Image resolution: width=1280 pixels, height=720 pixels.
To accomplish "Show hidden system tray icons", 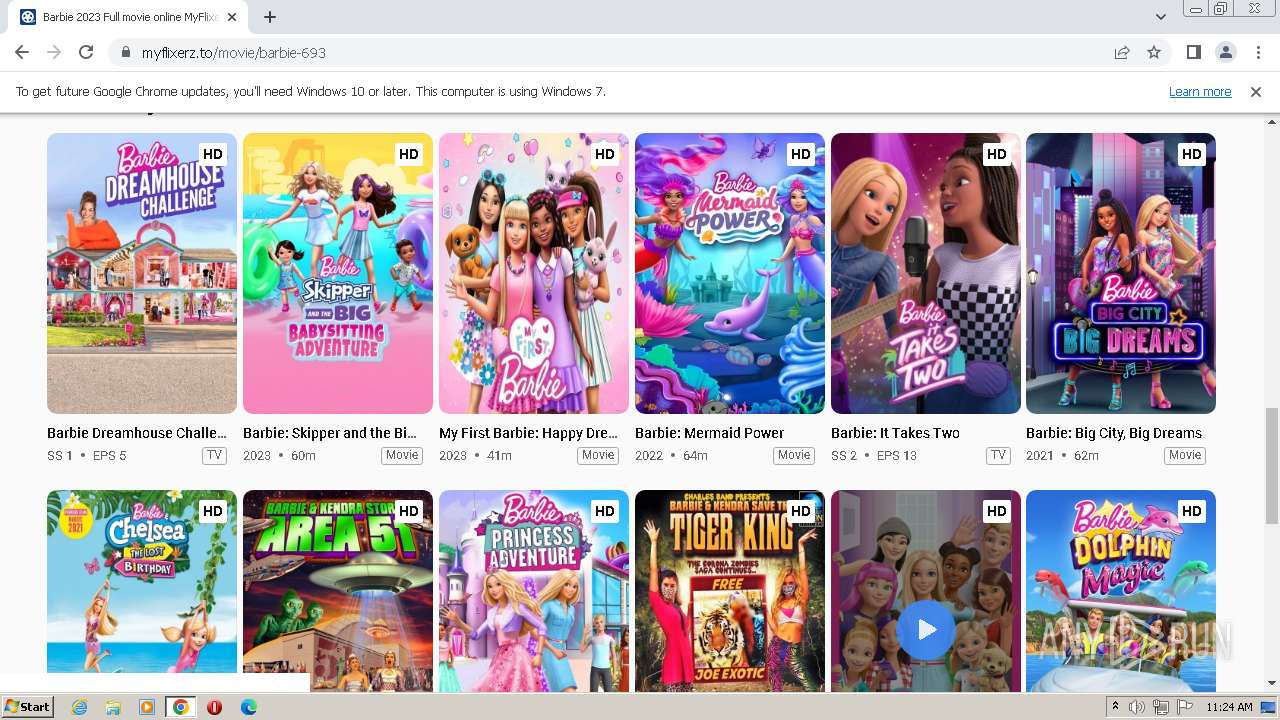I will click(x=1116, y=707).
